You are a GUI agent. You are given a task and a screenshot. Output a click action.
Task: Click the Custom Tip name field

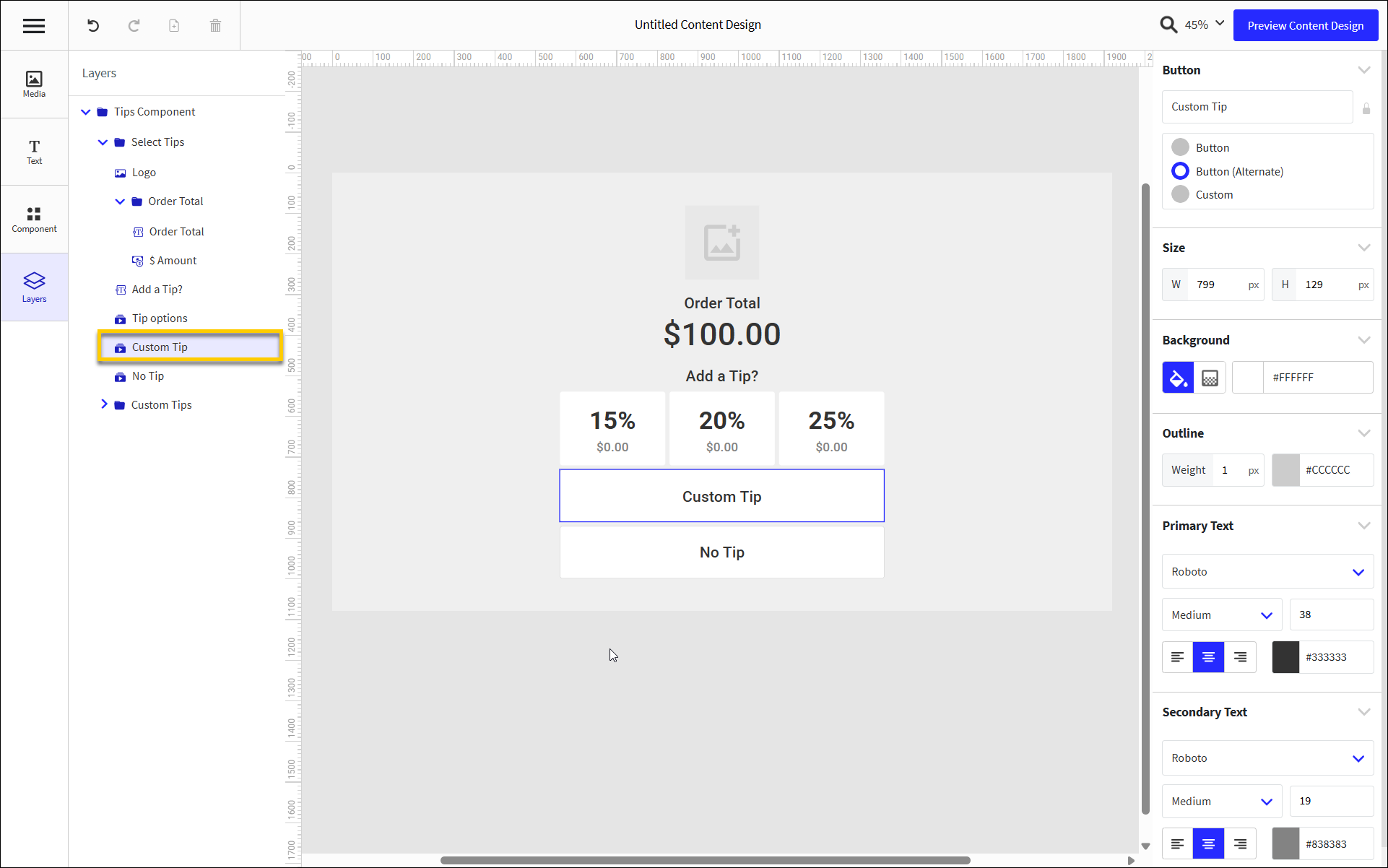(x=1257, y=107)
